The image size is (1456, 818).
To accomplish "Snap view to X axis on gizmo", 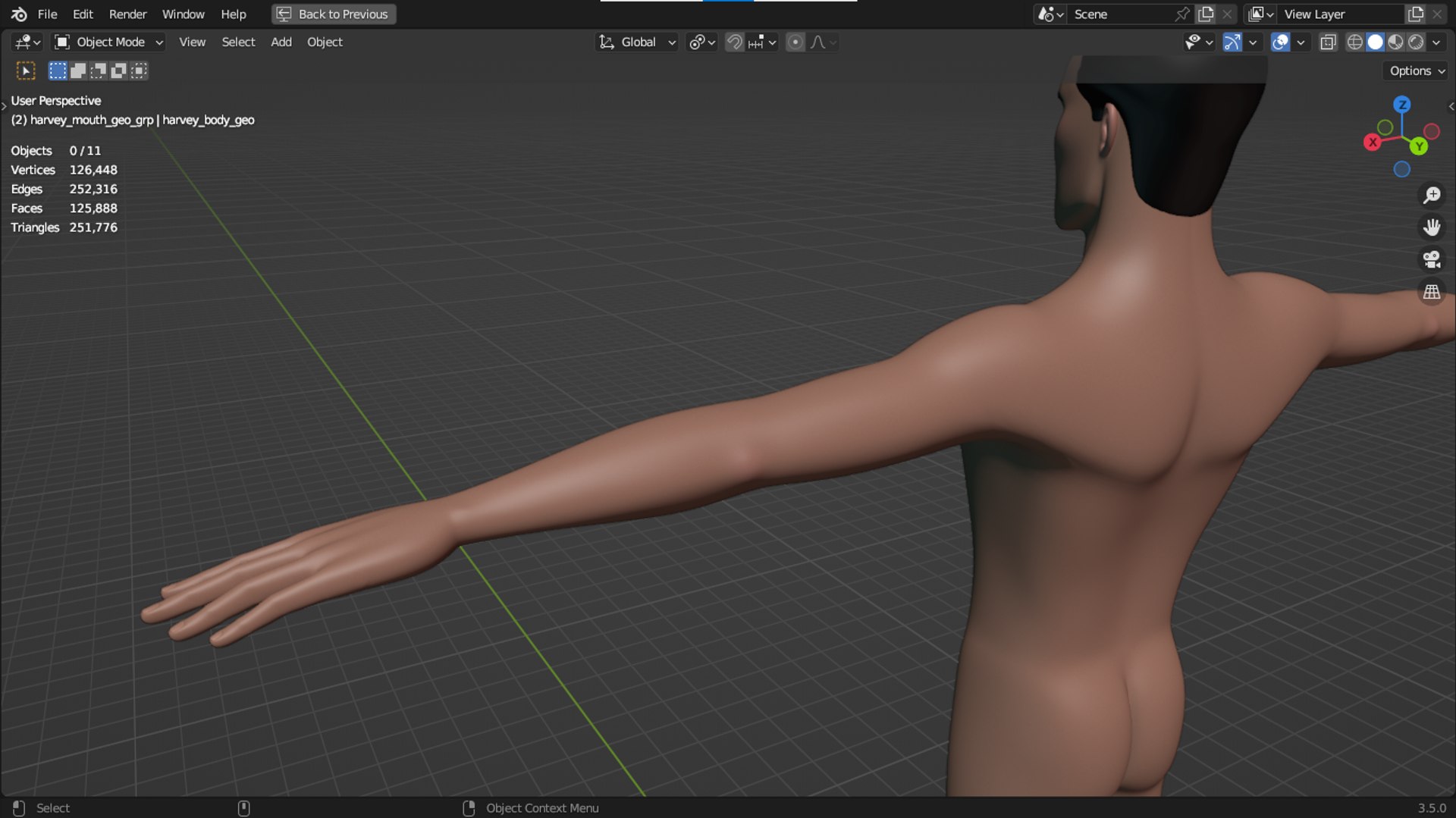I will tap(1372, 142).
